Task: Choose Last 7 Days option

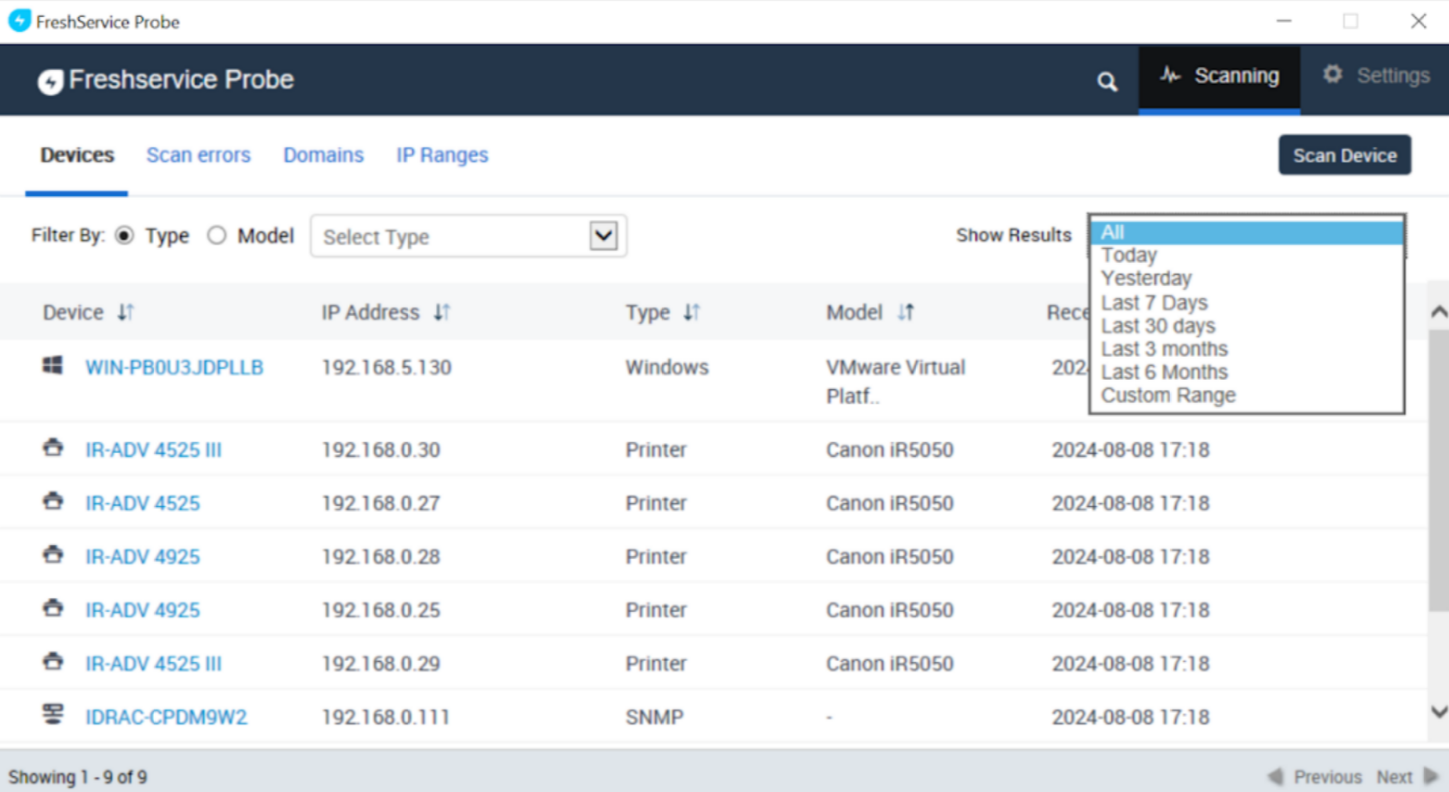Action: 1246,303
